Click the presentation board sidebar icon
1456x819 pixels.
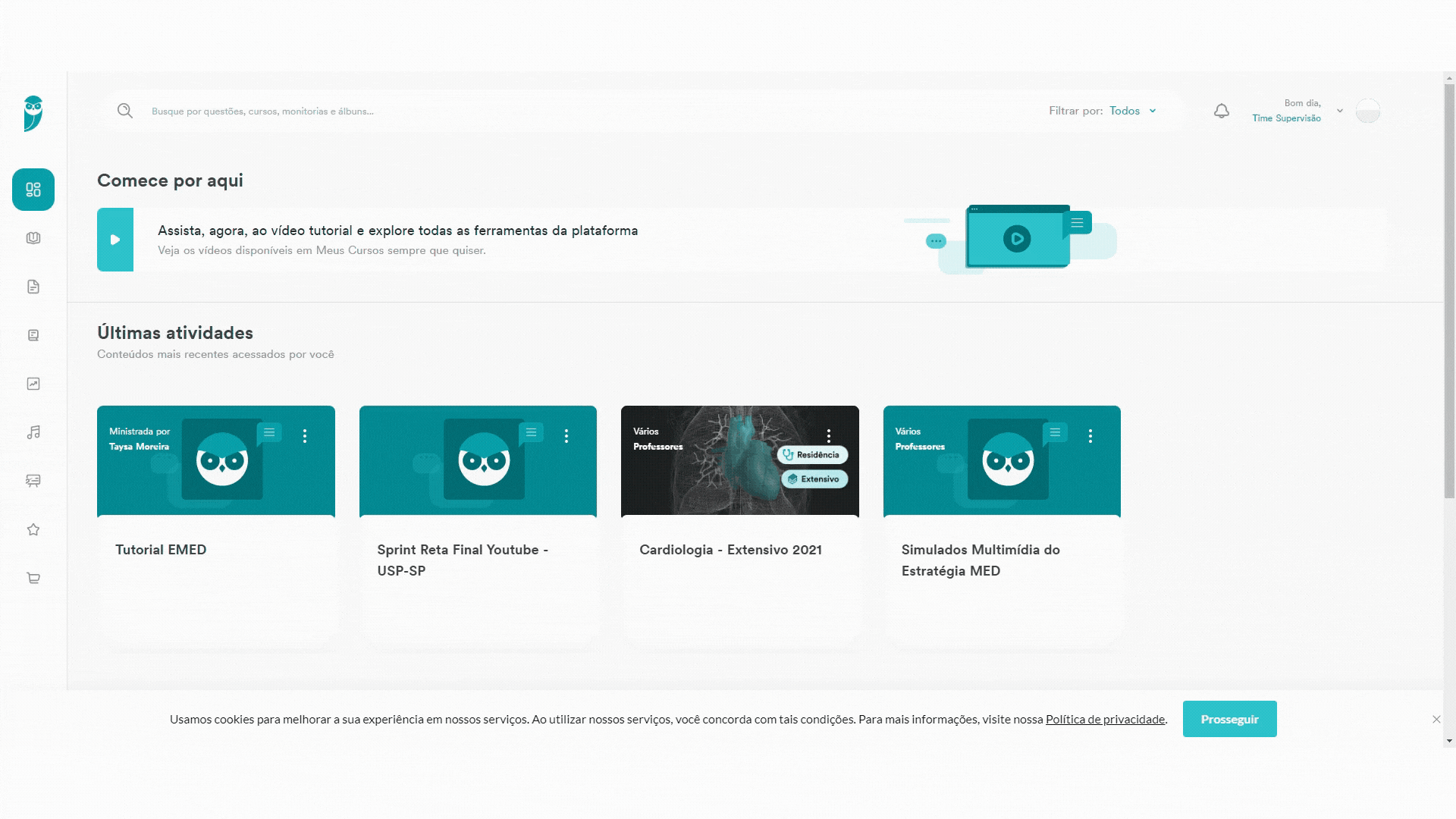point(33,481)
